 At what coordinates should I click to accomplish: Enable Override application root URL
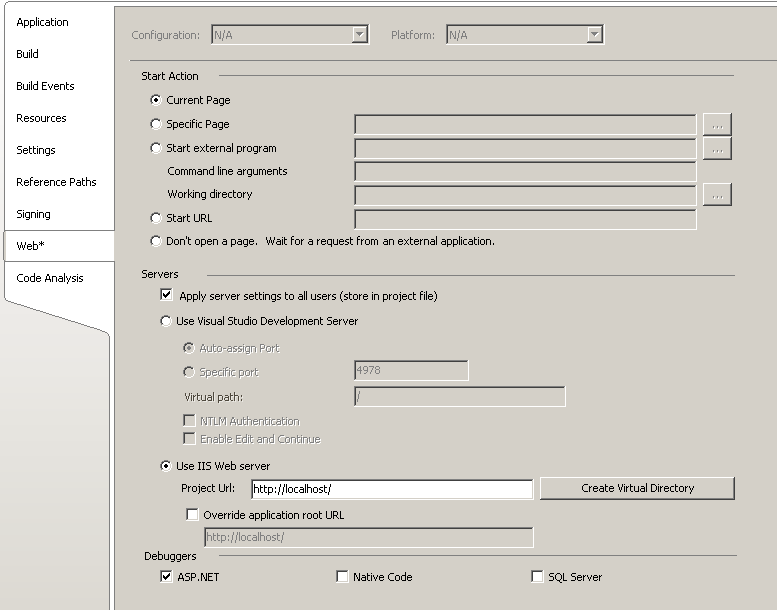pyautogui.click(x=192, y=514)
